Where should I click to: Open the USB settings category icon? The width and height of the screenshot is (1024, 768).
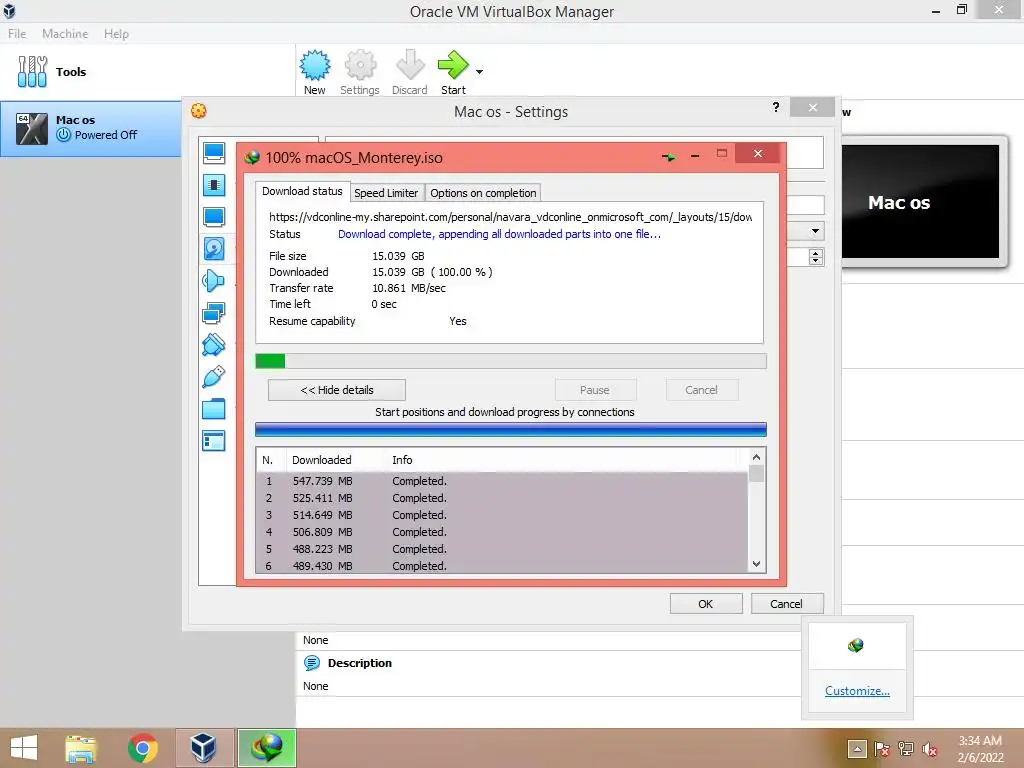pos(214,377)
